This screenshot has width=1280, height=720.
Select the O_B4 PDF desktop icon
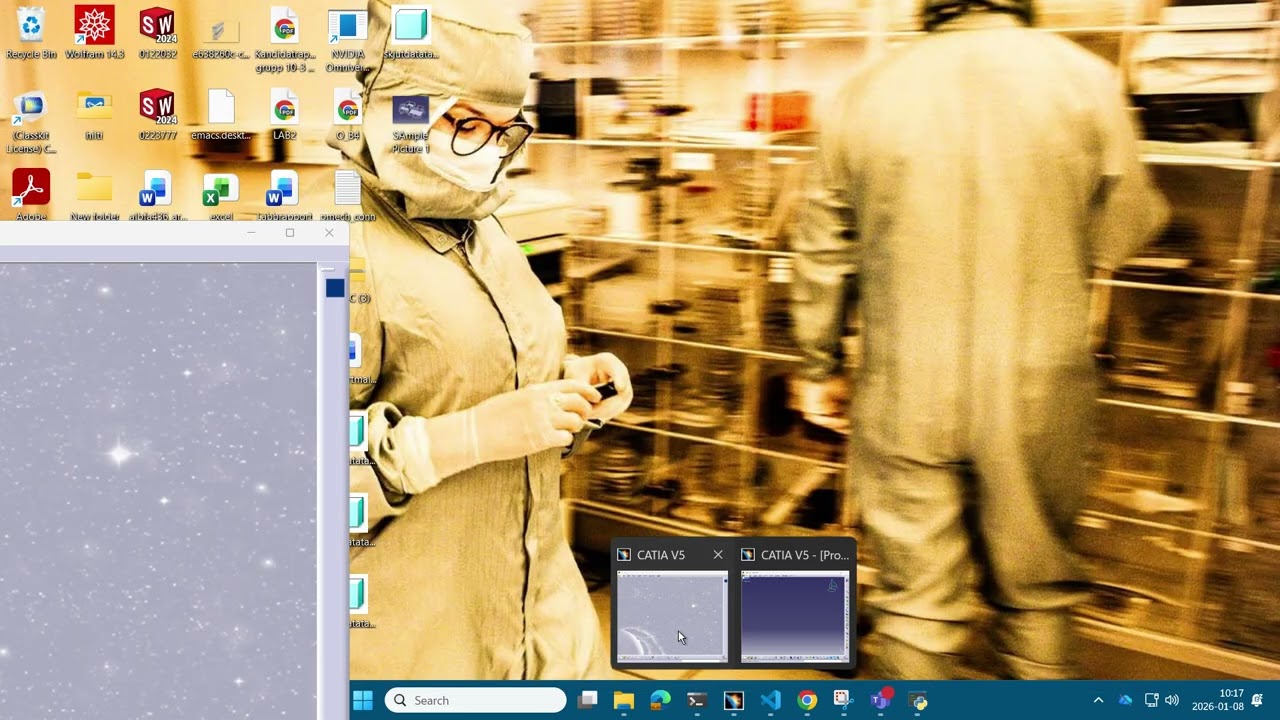coord(347,114)
